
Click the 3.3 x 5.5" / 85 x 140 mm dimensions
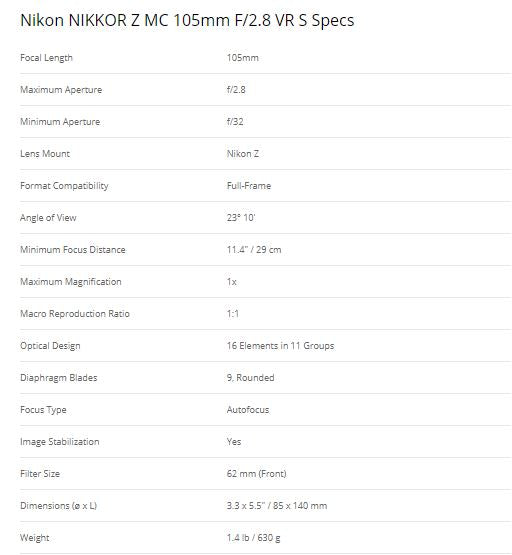pyautogui.click(x=277, y=505)
